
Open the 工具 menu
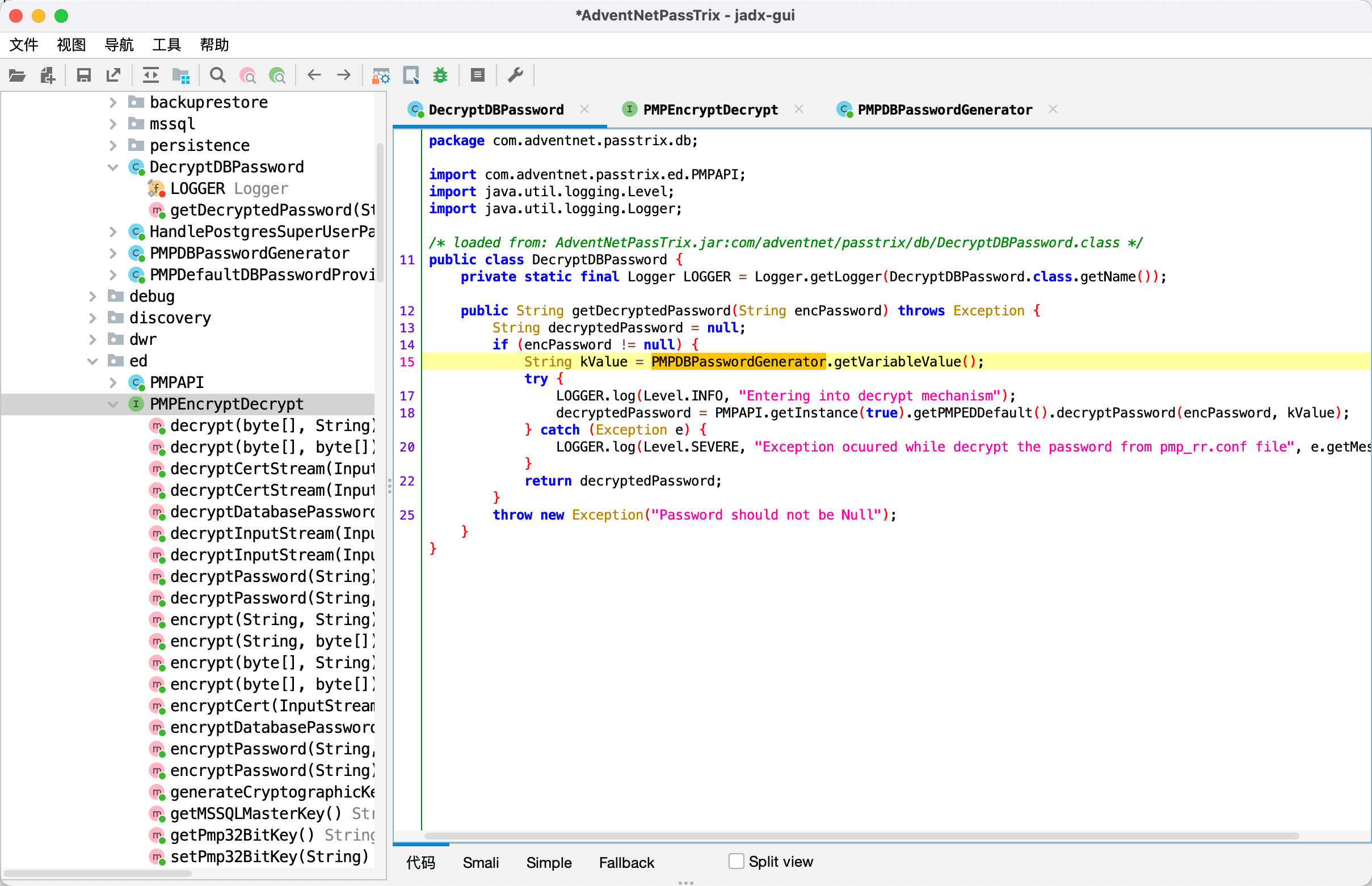[166, 44]
